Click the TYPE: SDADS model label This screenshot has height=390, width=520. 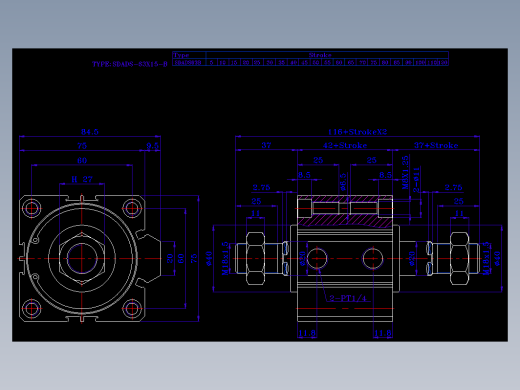pyautogui.click(x=130, y=64)
